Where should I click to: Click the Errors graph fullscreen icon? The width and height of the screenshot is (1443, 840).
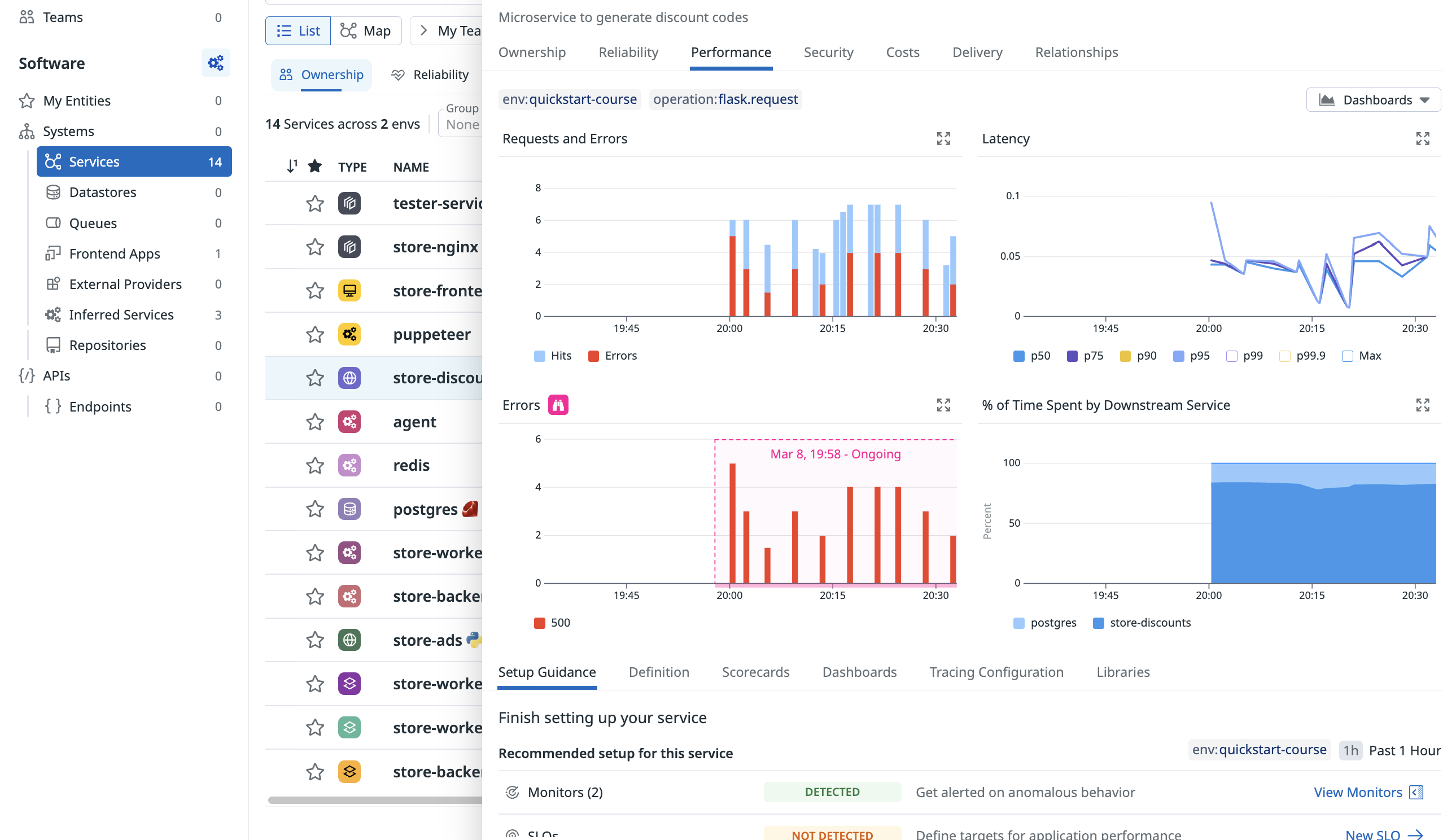[943, 405]
